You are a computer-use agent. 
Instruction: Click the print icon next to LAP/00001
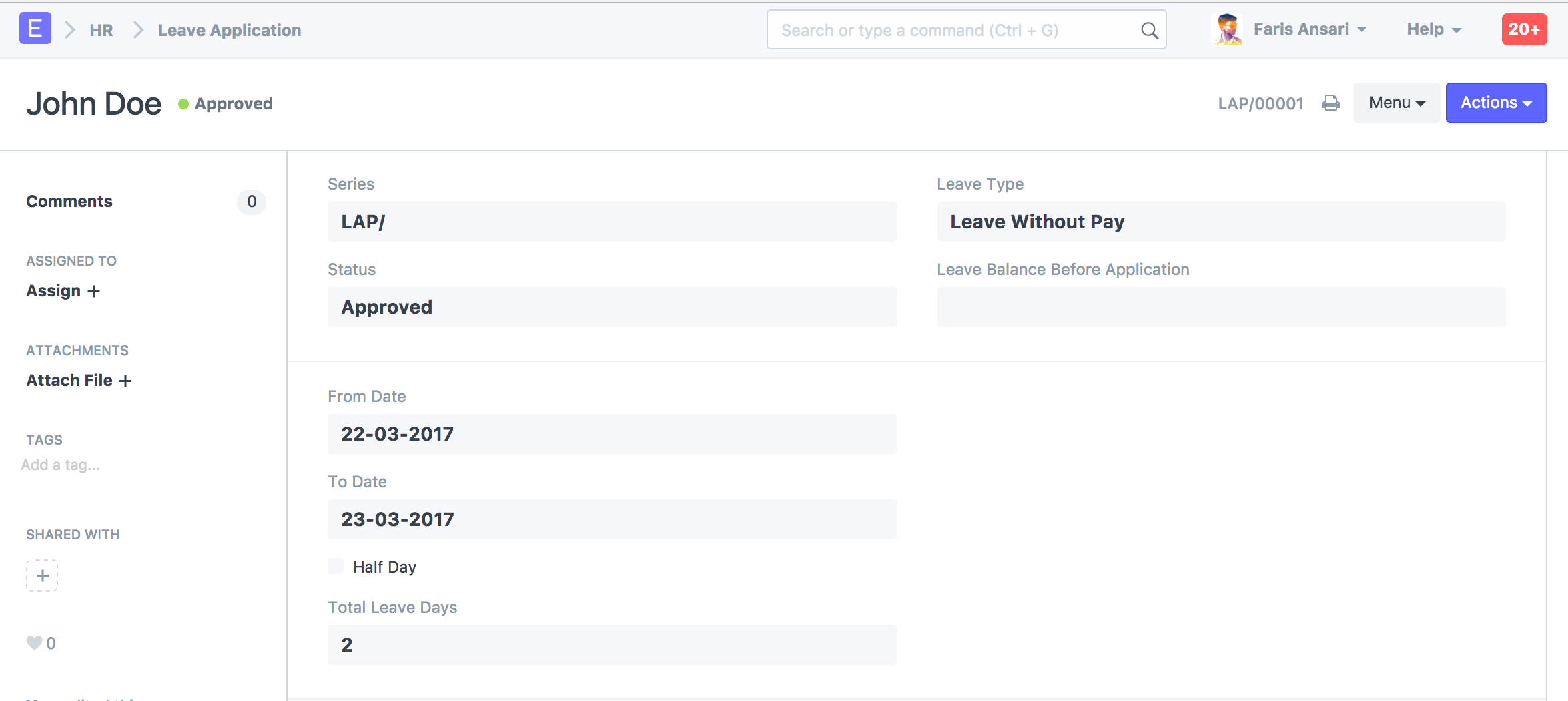[1331, 103]
